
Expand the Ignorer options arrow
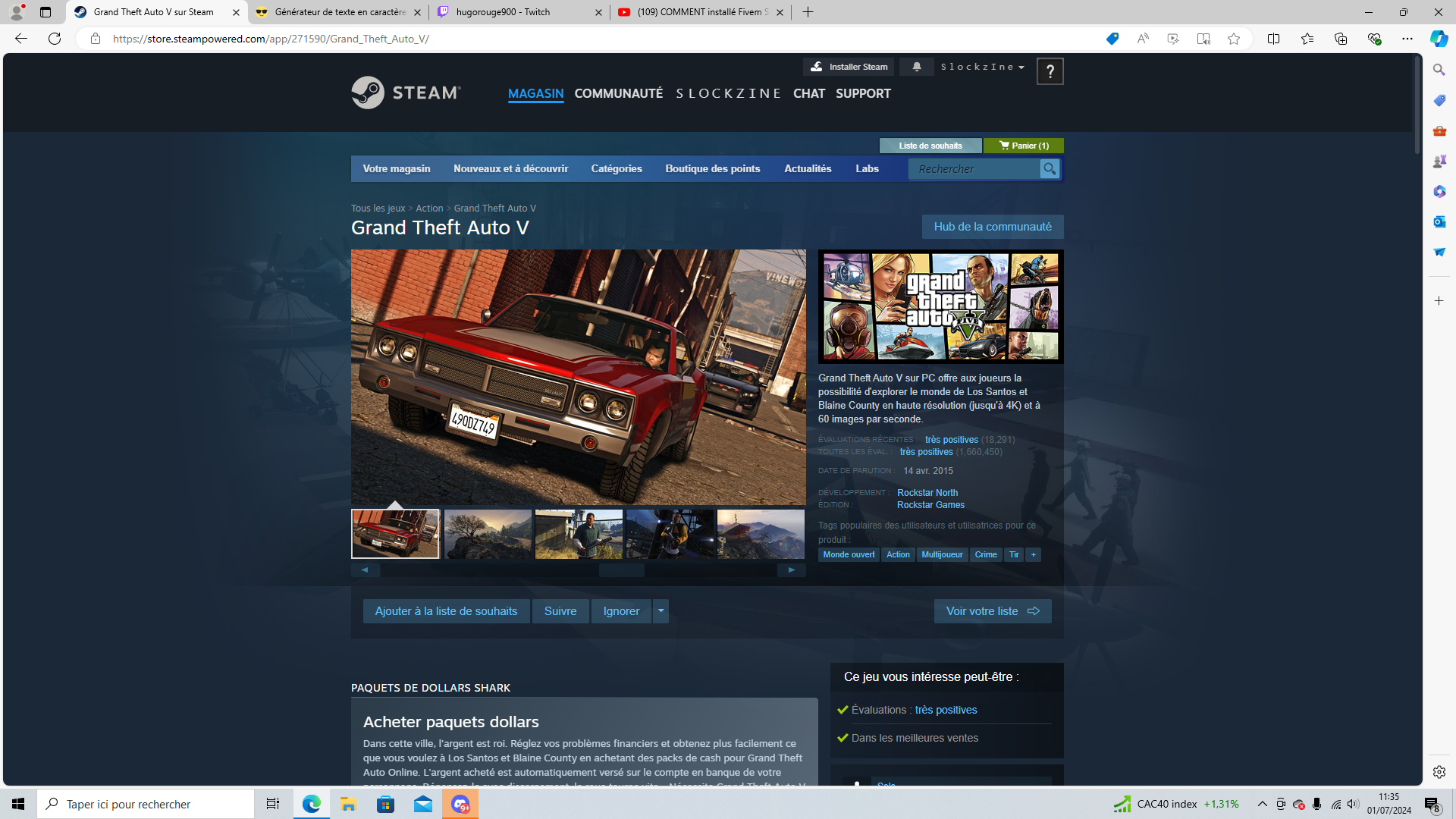click(661, 611)
